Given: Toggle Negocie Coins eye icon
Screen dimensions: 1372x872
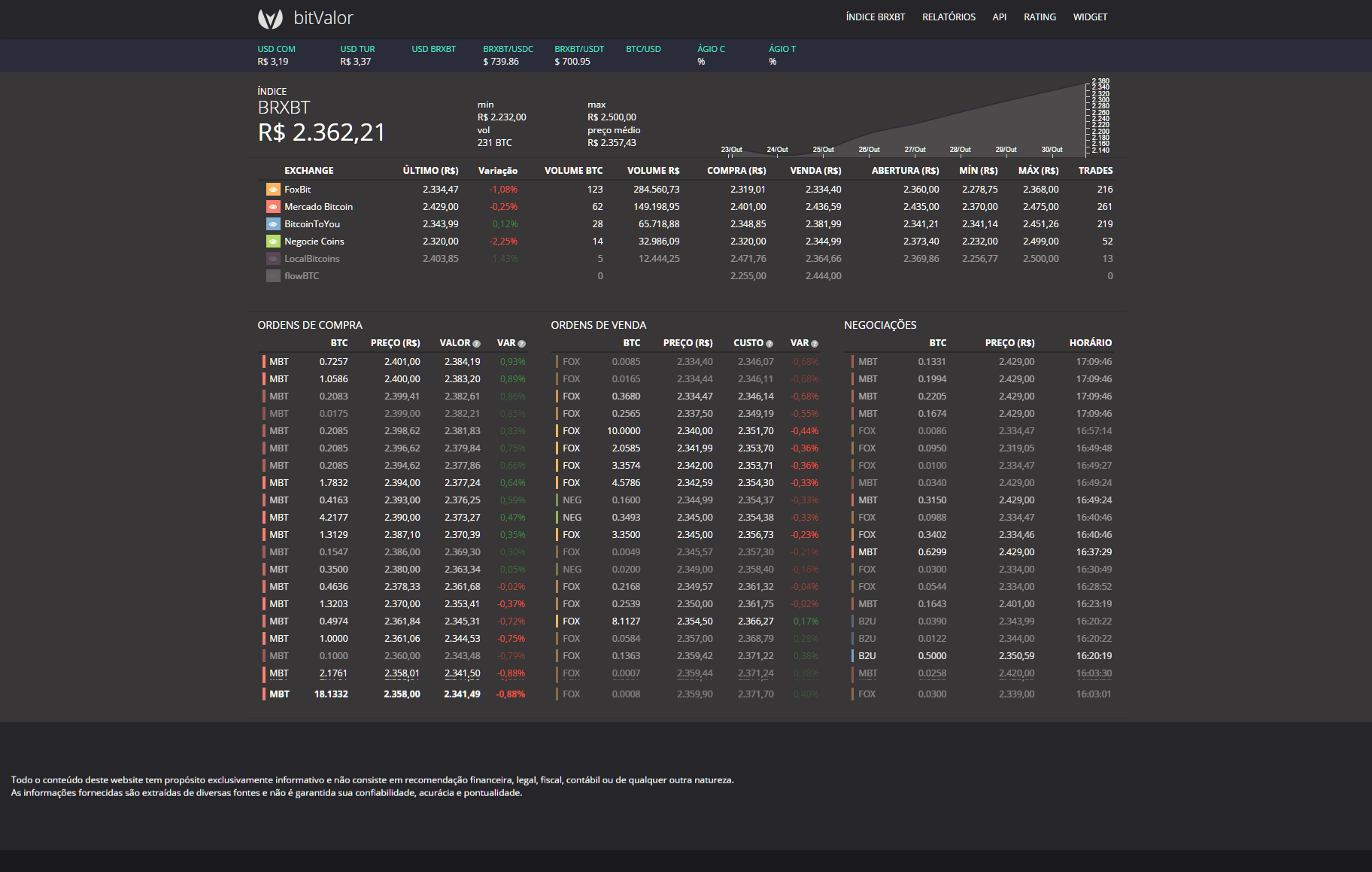Looking at the screenshot, I should [x=273, y=242].
